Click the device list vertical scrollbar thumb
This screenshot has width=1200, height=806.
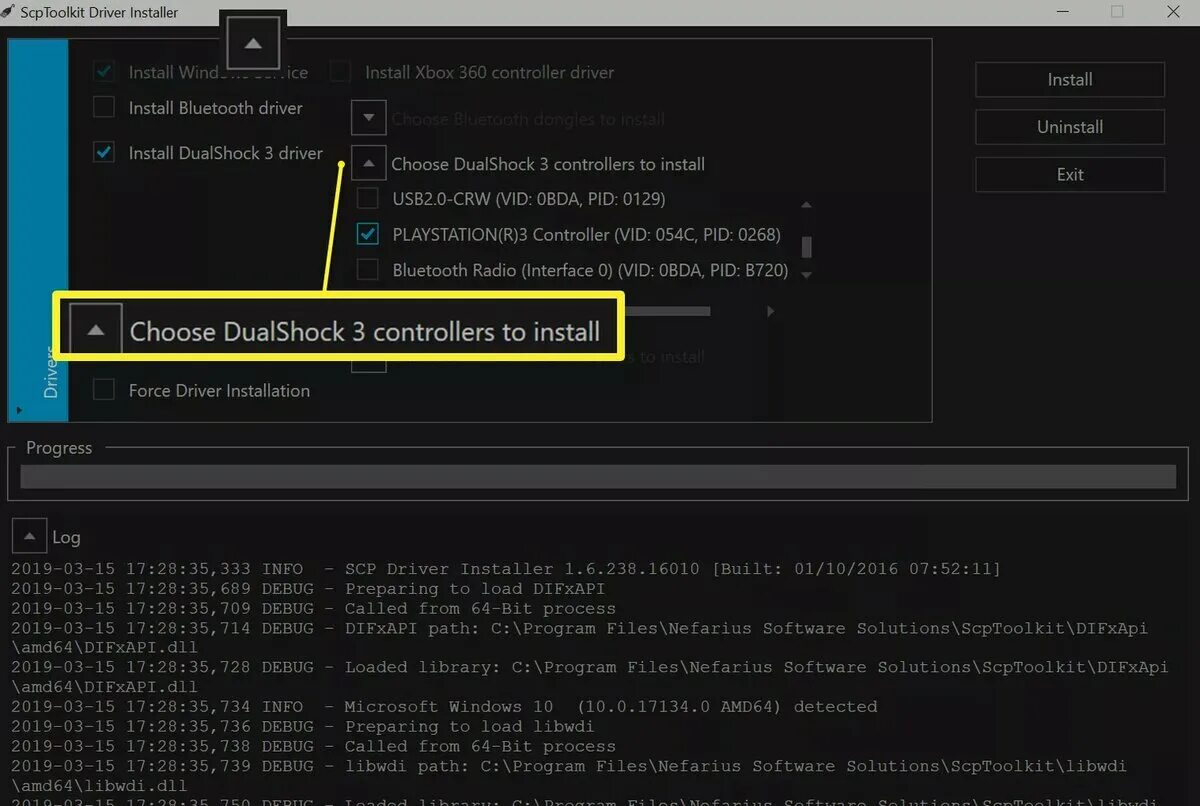(807, 246)
